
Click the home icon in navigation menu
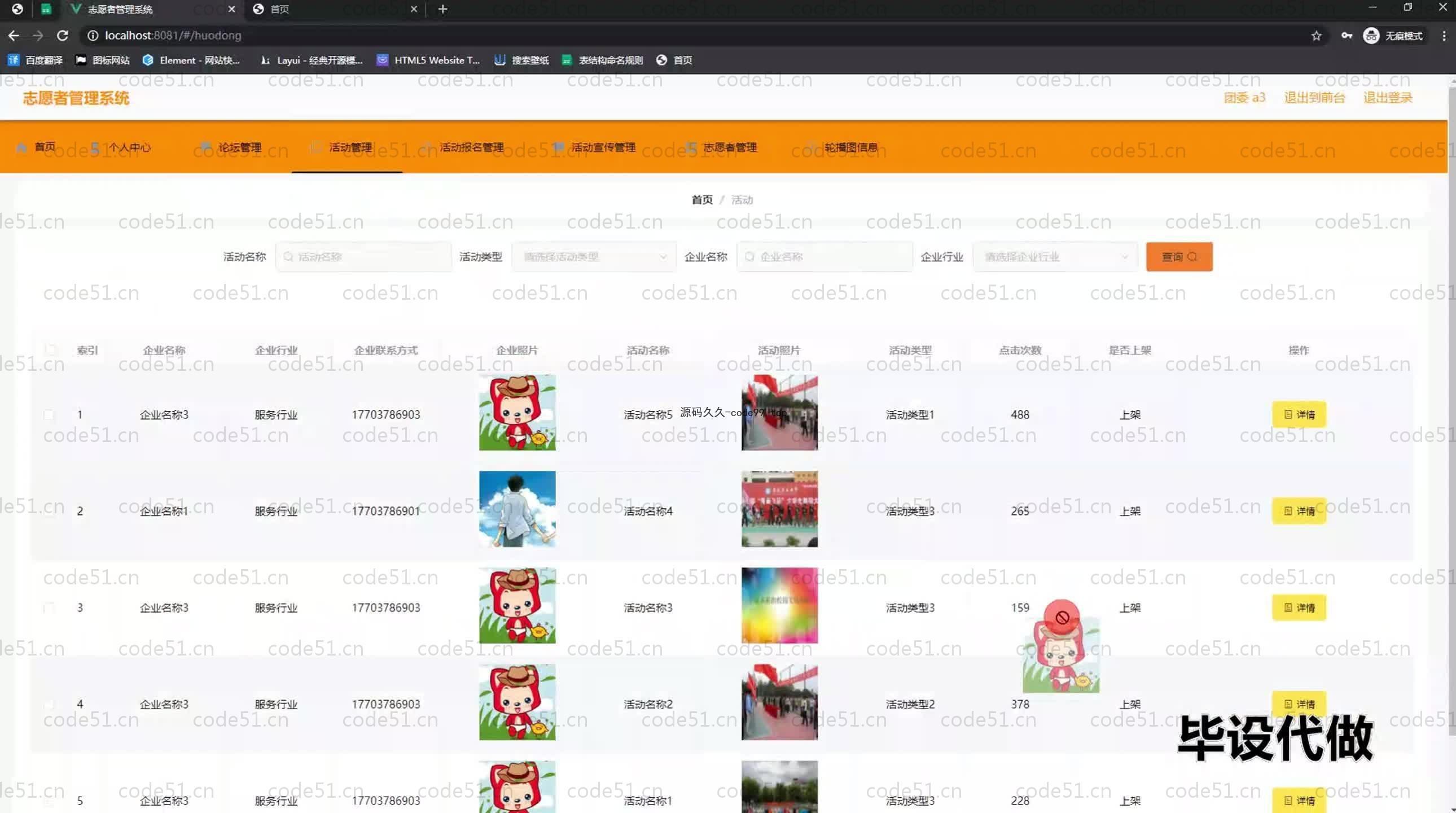21,147
